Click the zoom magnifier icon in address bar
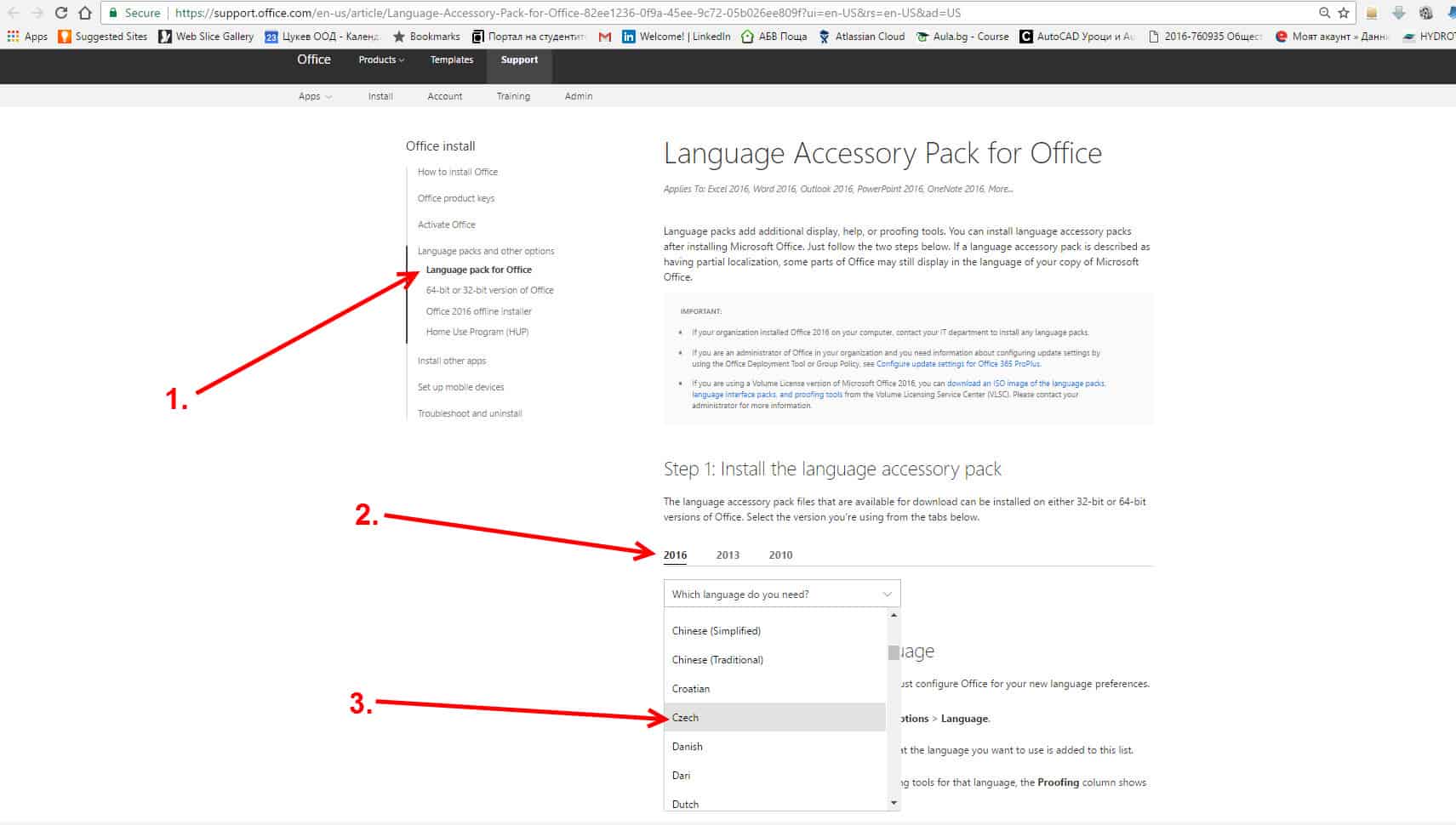This screenshot has width=1456, height=825. (x=1324, y=13)
